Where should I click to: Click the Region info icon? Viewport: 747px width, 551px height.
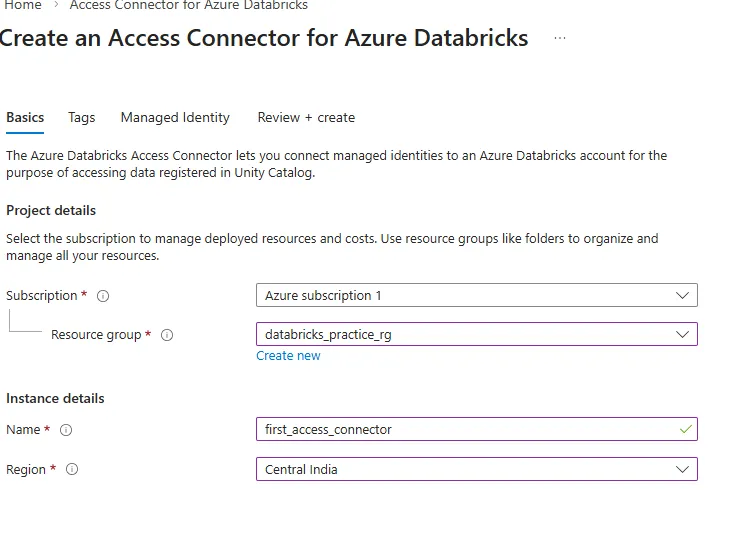point(72,469)
